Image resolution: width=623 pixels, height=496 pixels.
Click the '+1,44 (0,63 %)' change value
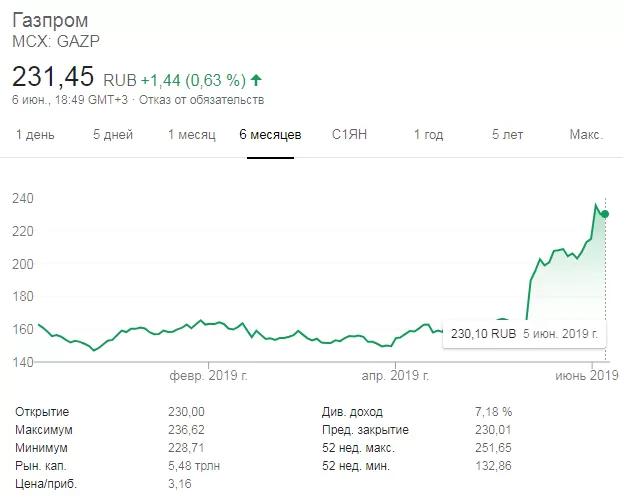(193, 81)
